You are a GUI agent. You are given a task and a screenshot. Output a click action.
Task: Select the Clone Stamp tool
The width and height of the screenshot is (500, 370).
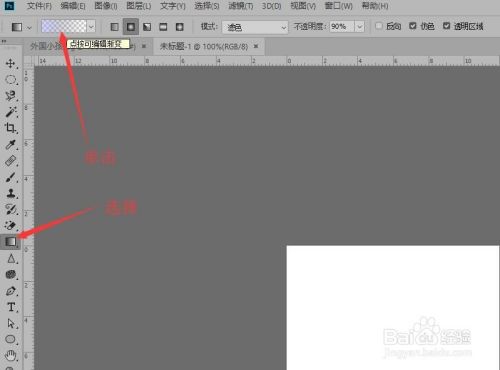[10, 193]
